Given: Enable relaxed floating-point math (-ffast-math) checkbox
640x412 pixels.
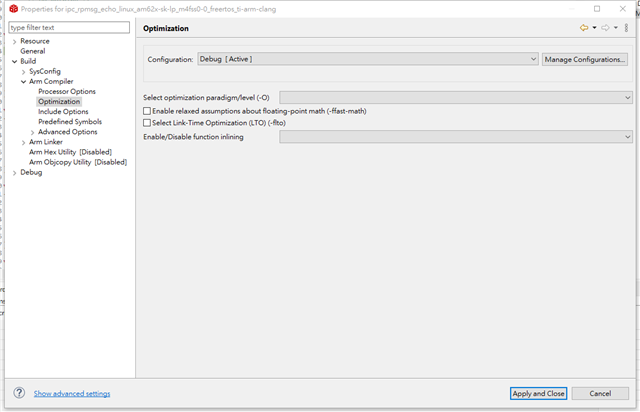Looking at the screenshot, I should (147, 111).
